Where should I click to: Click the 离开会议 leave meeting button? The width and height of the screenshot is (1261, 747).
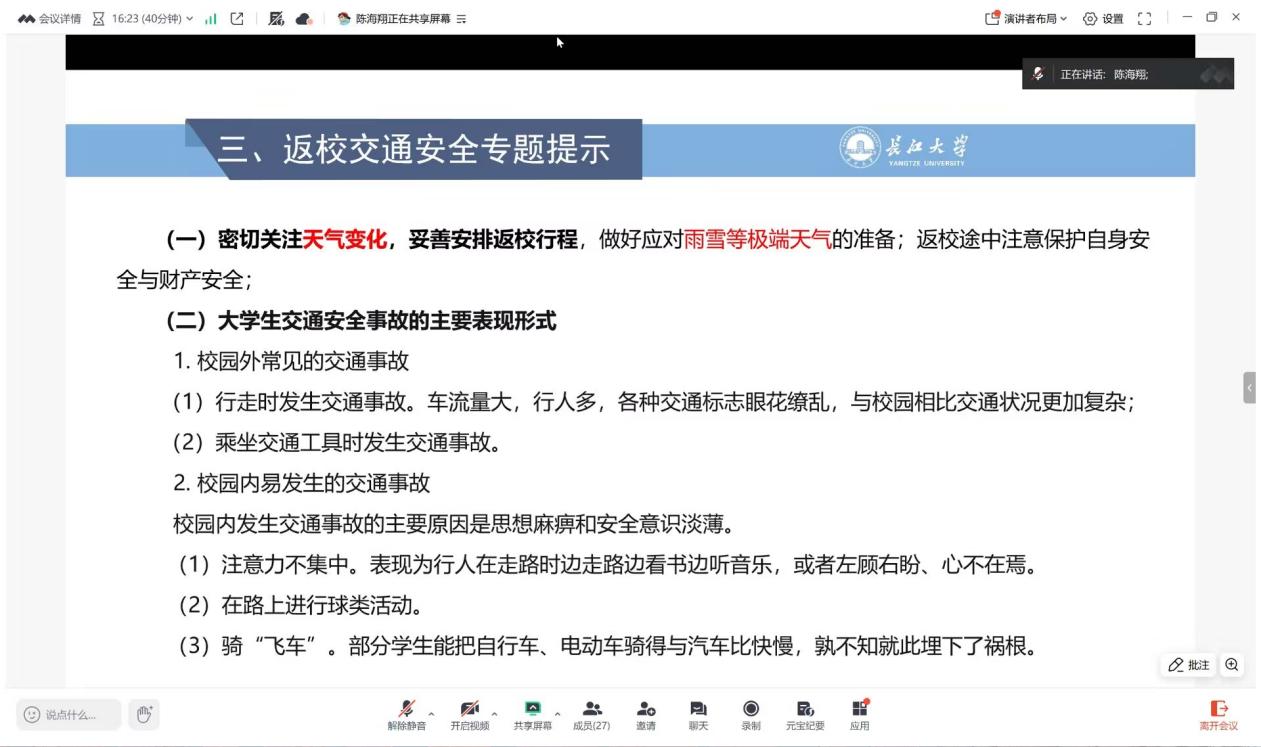click(x=1217, y=714)
